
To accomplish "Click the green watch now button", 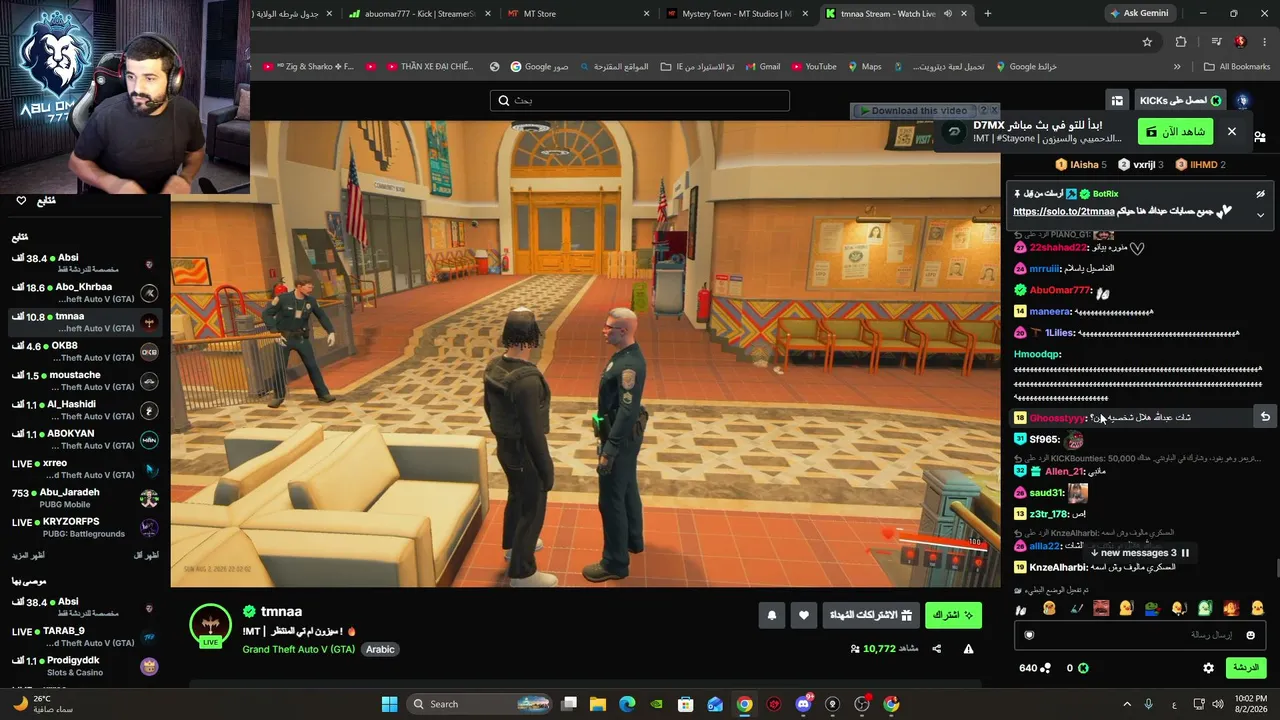I will 1175,132.
